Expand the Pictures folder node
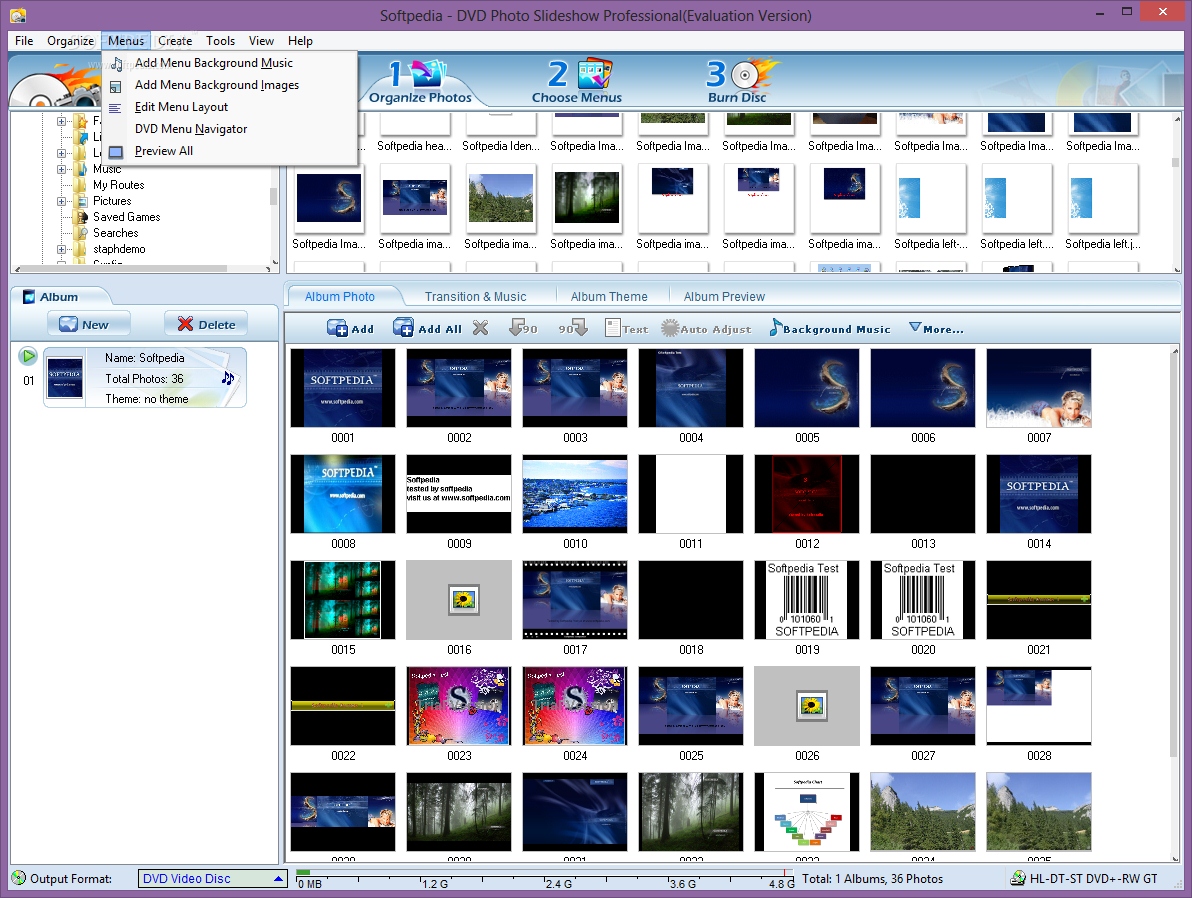The height and width of the screenshot is (898, 1192). pos(62,201)
